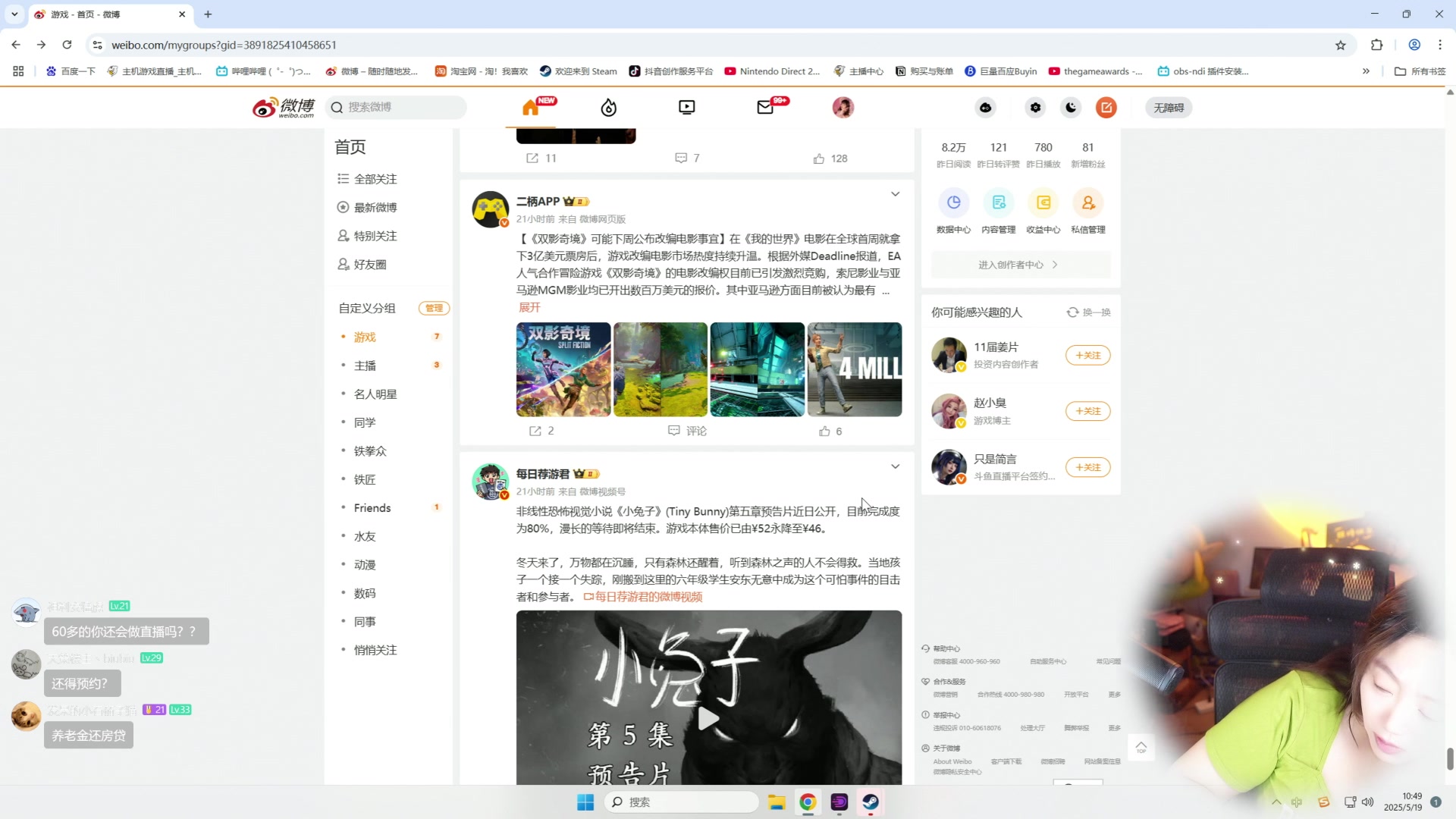The image size is (1456, 819).
Task: Open 收益中心 revenue center icon
Action: [x=1043, y=203]
